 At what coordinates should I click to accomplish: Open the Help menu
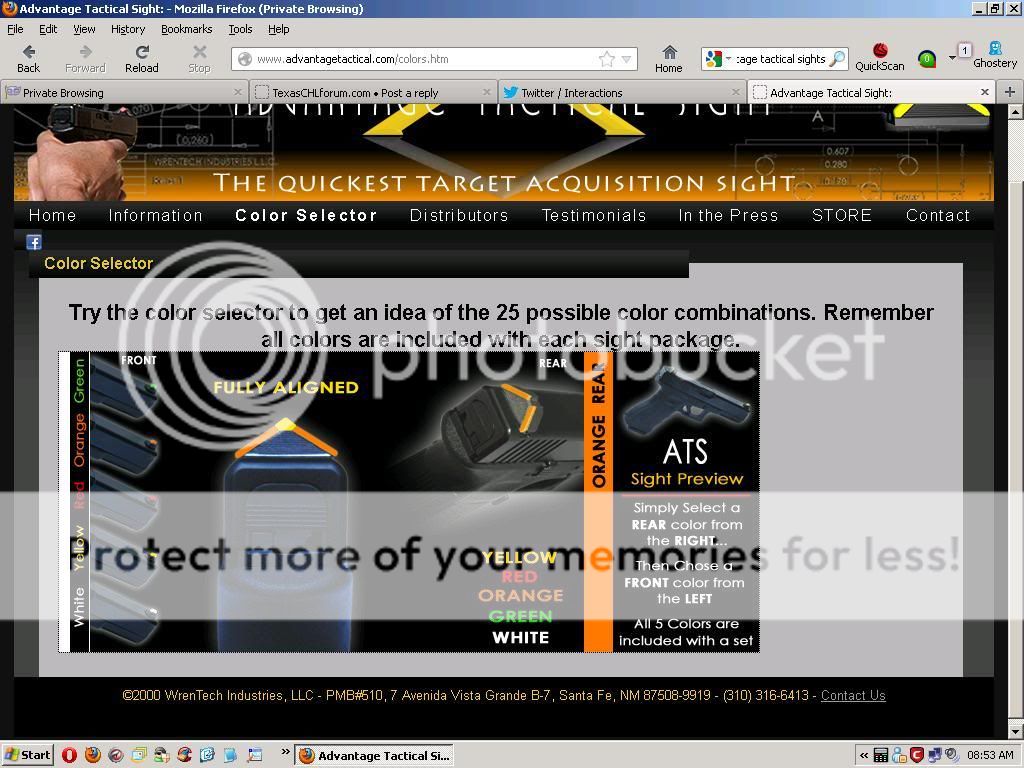(279, 29)
